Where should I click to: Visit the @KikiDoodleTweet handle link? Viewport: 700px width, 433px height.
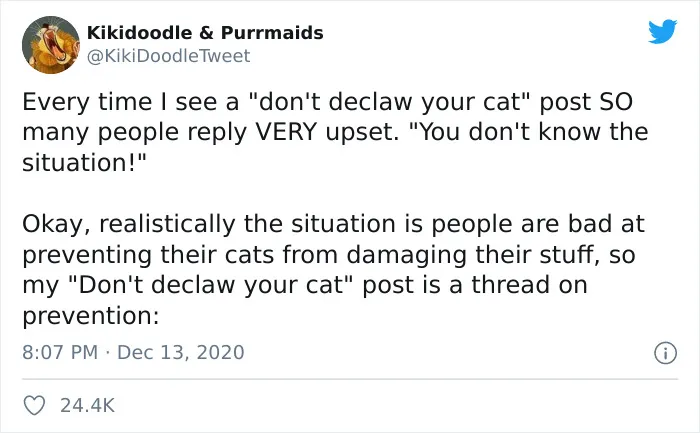tap(168, 56)
